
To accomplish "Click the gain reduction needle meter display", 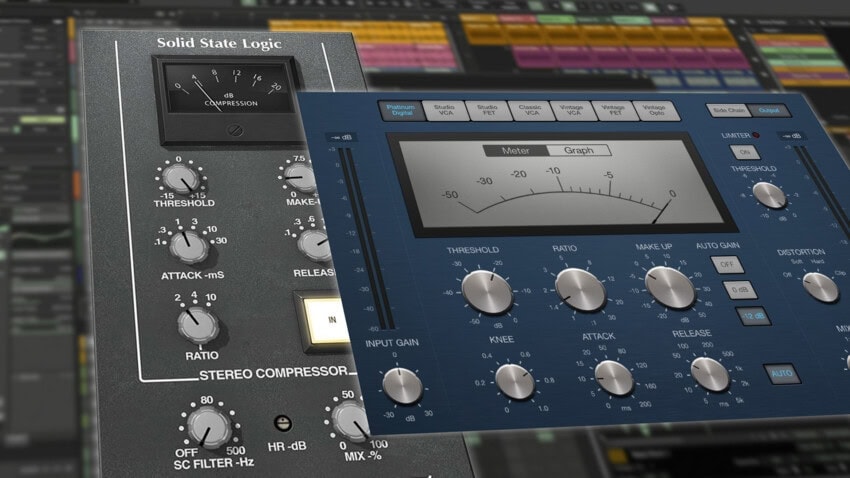I will pos(562,186).
